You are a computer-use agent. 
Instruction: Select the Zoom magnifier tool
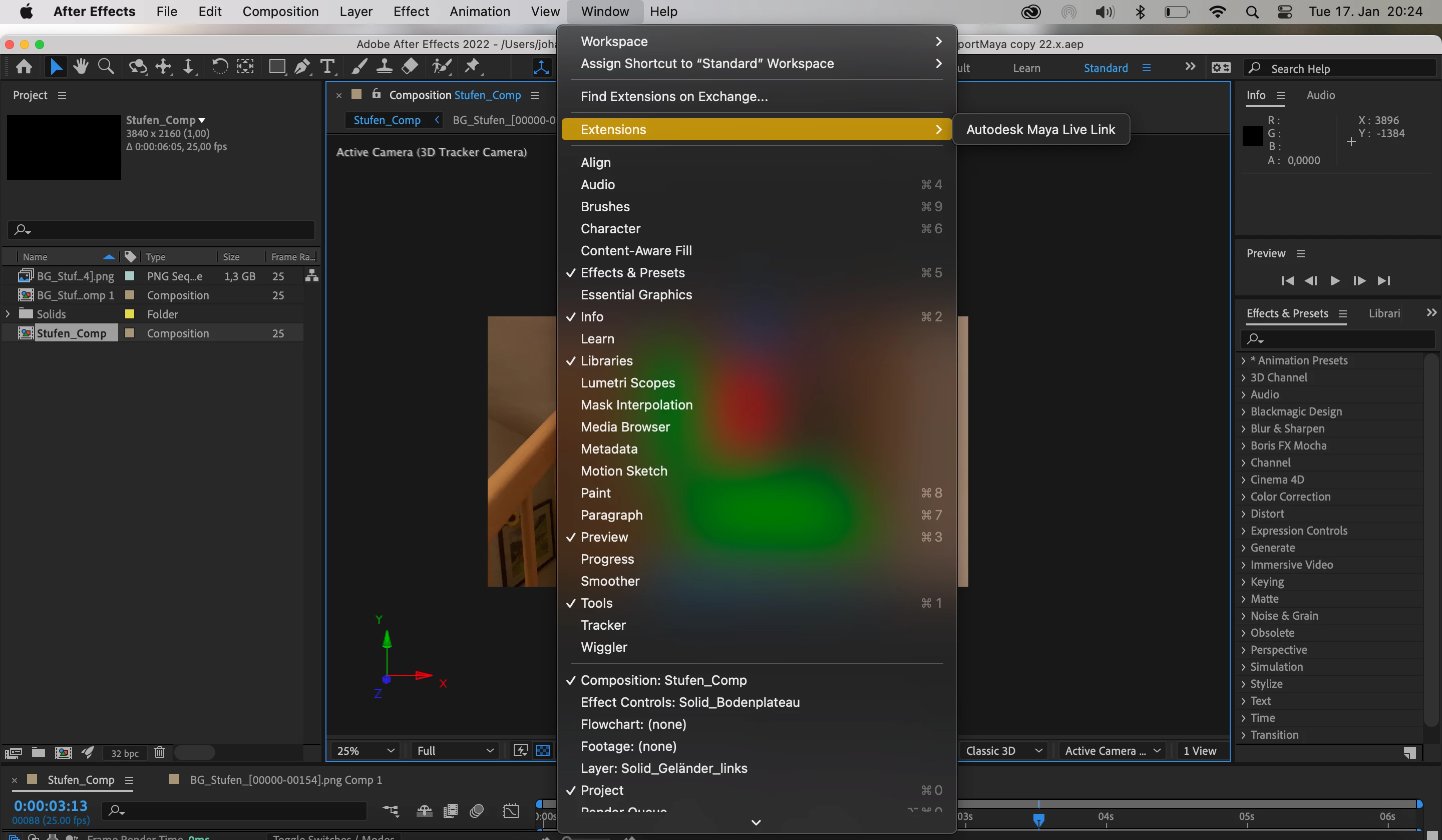(x=106, y=67)
